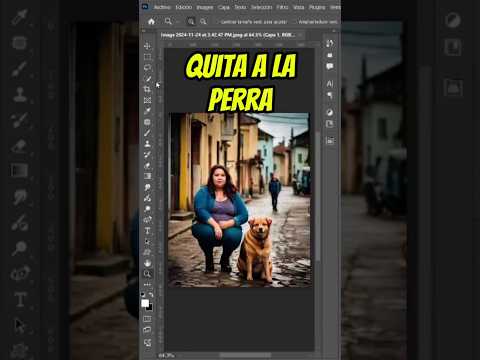Open the Comments panel icon
480x360 pixels.
click(330, 66)
